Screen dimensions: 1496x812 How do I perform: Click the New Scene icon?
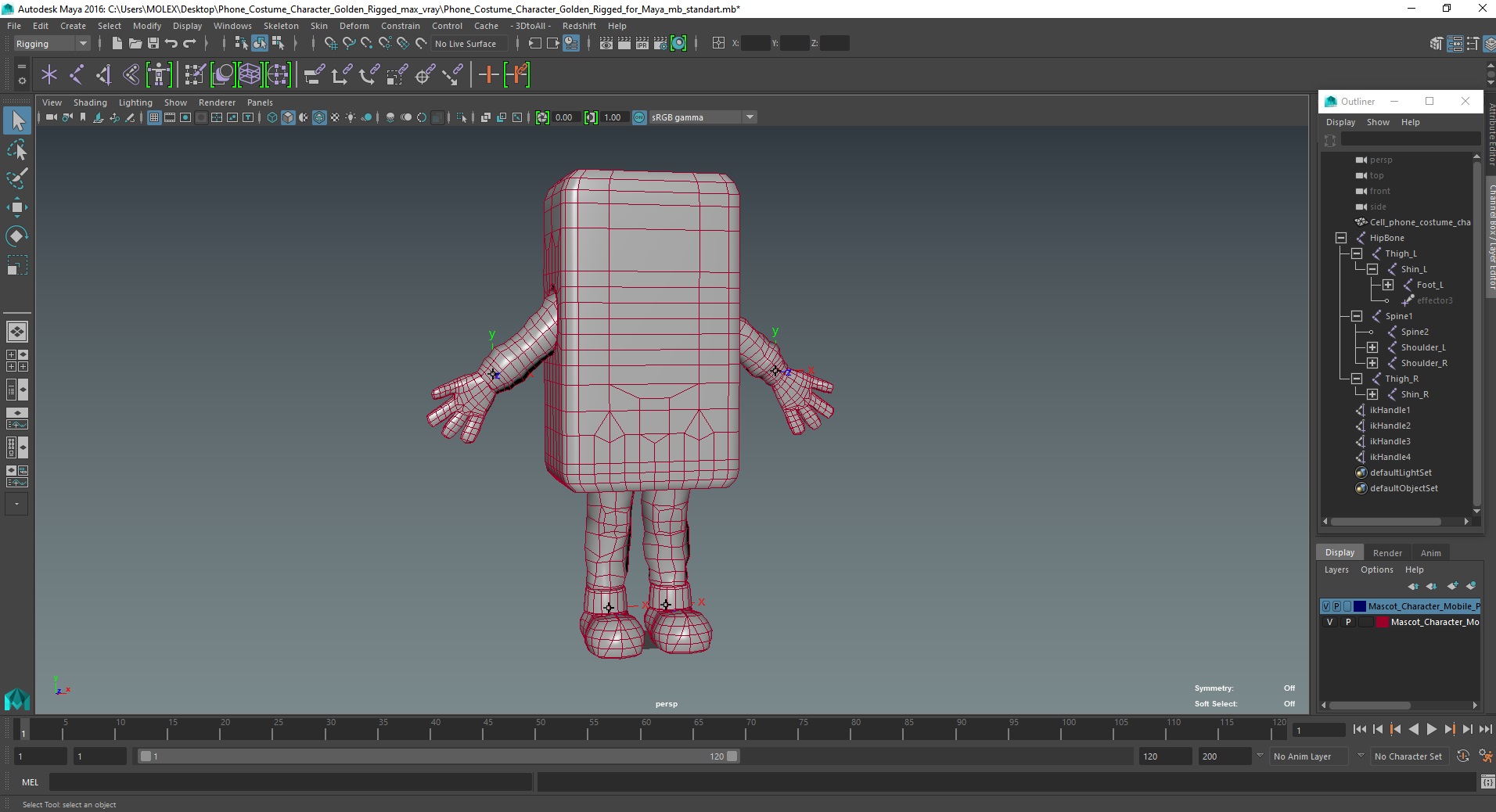tap(117, 44)
